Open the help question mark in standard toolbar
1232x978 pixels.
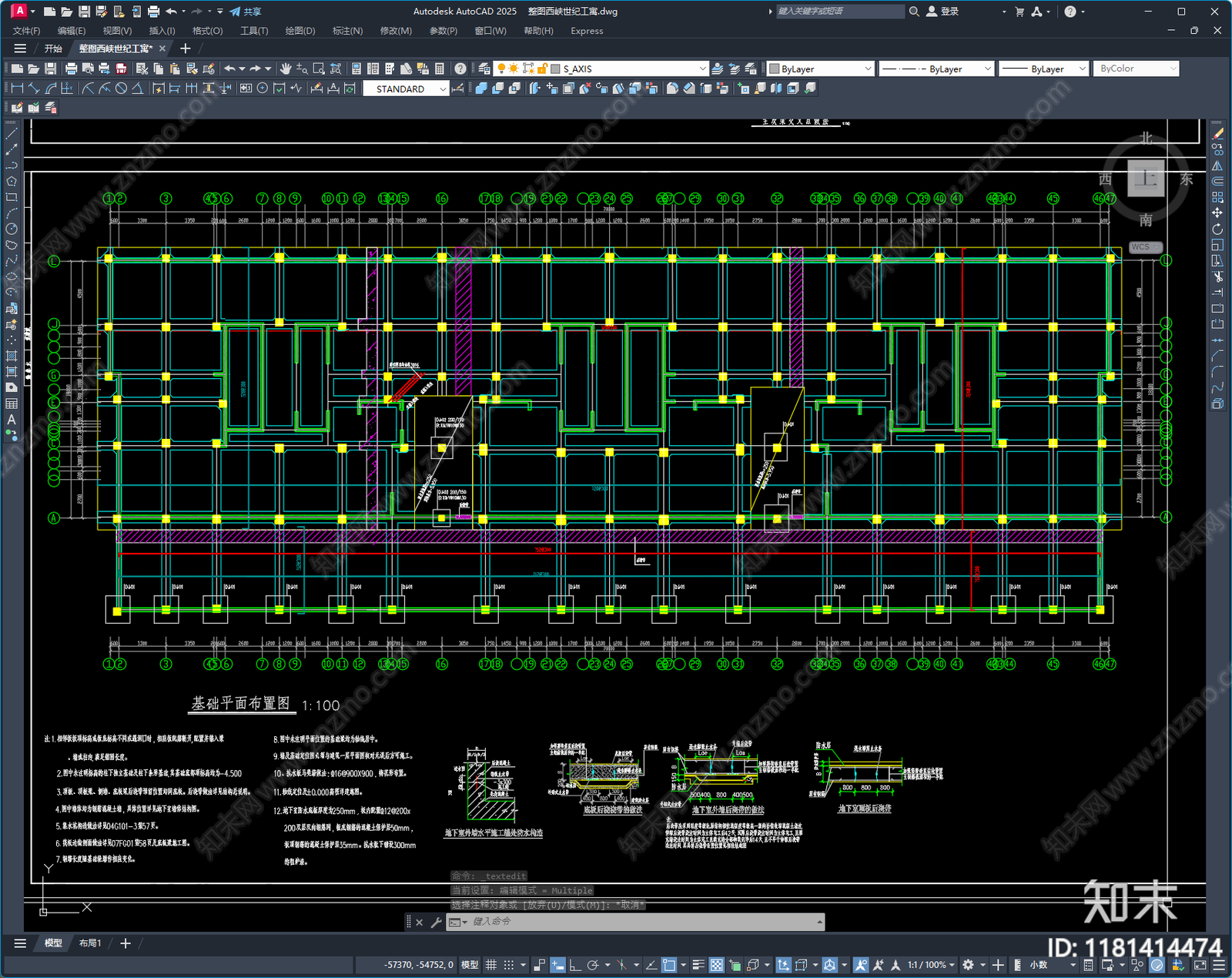(460, 69)
